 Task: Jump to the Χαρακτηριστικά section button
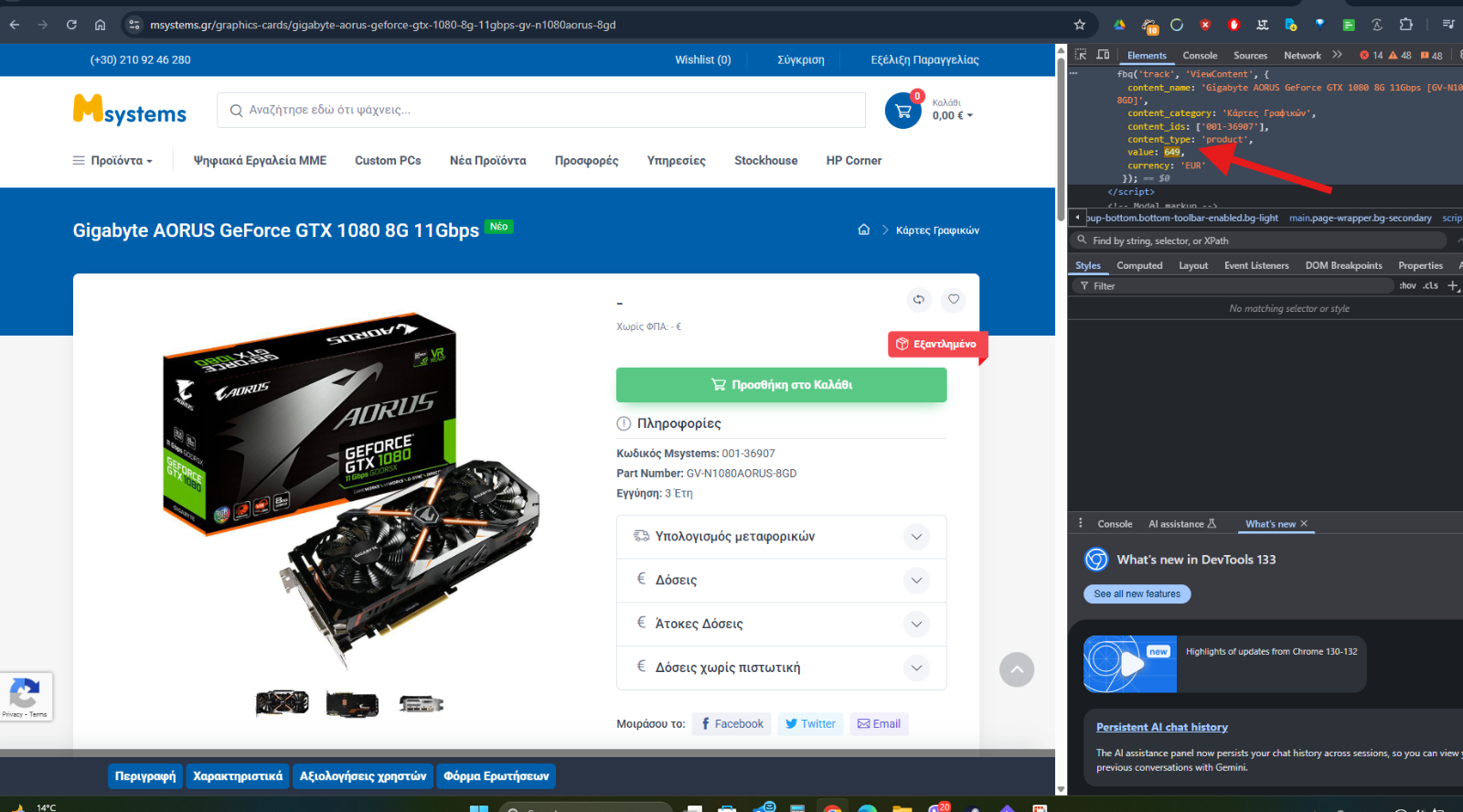pos(238,776)
